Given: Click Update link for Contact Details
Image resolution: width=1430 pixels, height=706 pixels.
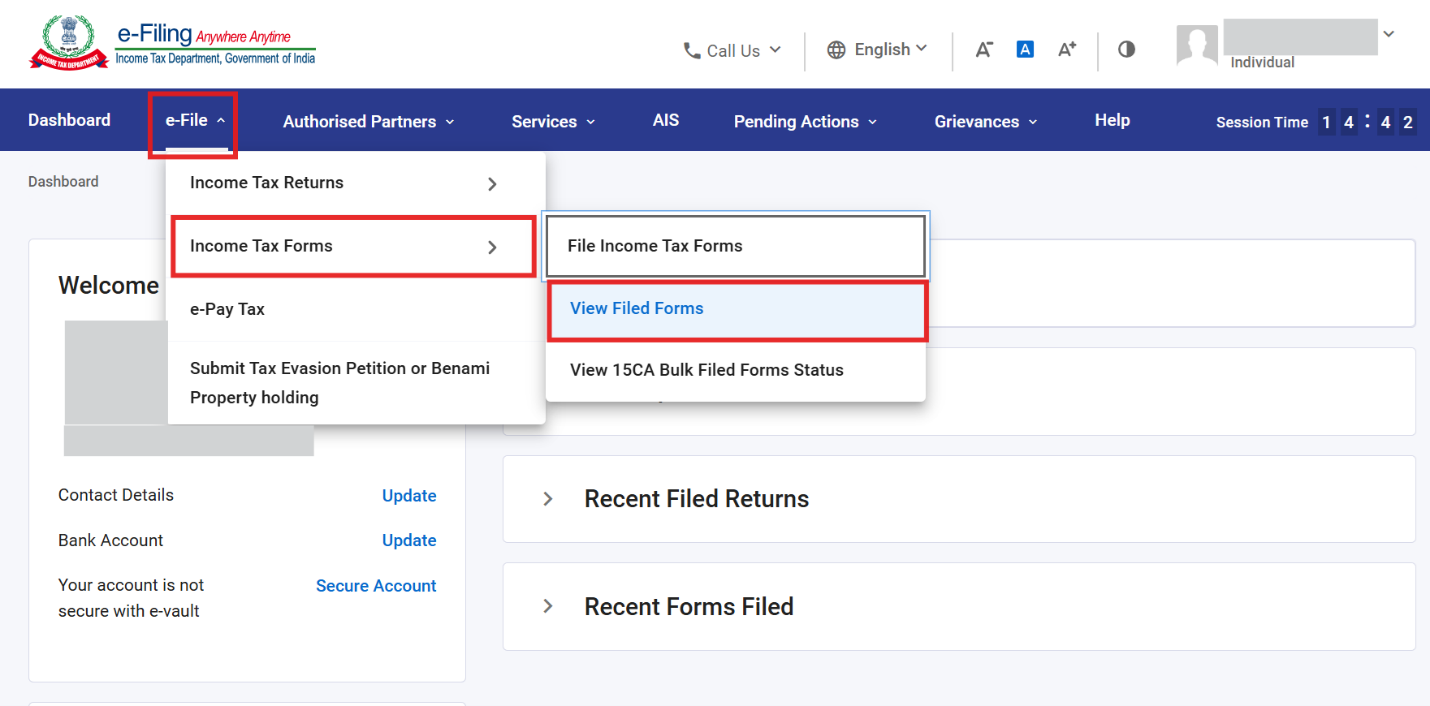Looking at the screenshot, I should (x=409, y=496).
